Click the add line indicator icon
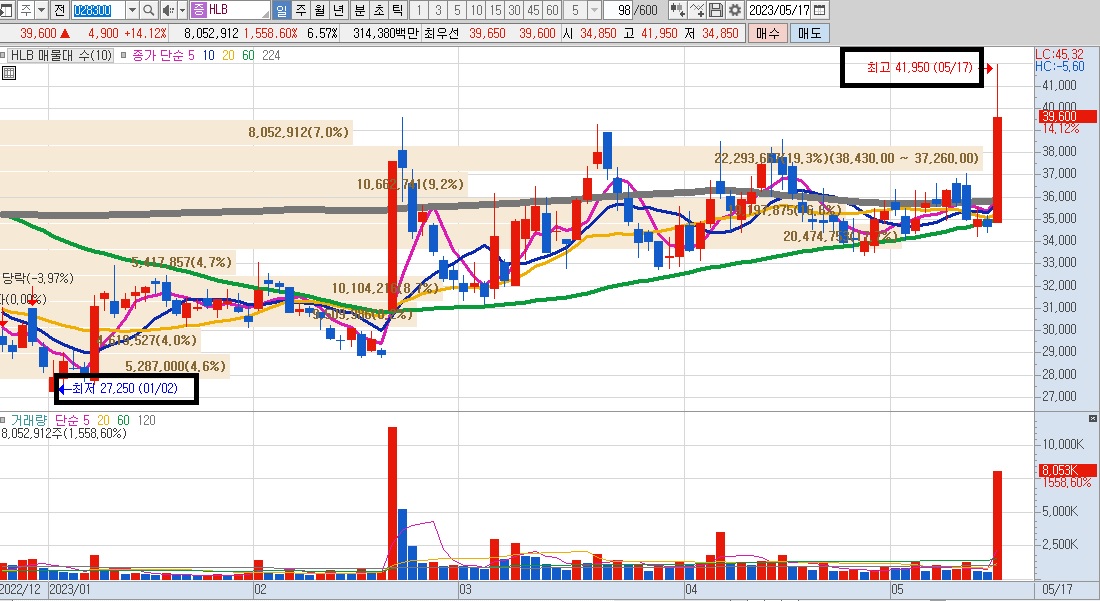This screenshot has width=1100, height=601. click(697, 10)
